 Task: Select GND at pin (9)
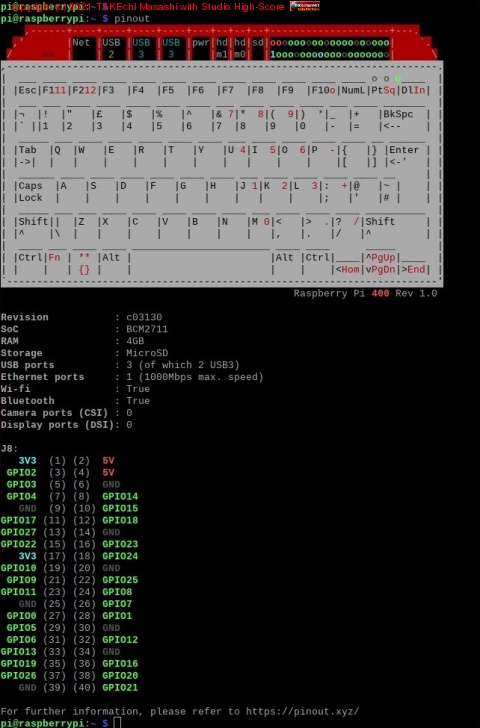pos(27,508)
